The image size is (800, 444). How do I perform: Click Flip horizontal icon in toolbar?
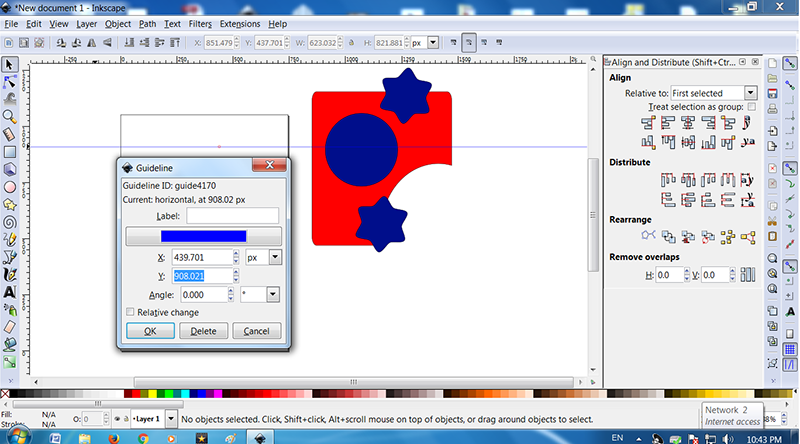[92, 43]
